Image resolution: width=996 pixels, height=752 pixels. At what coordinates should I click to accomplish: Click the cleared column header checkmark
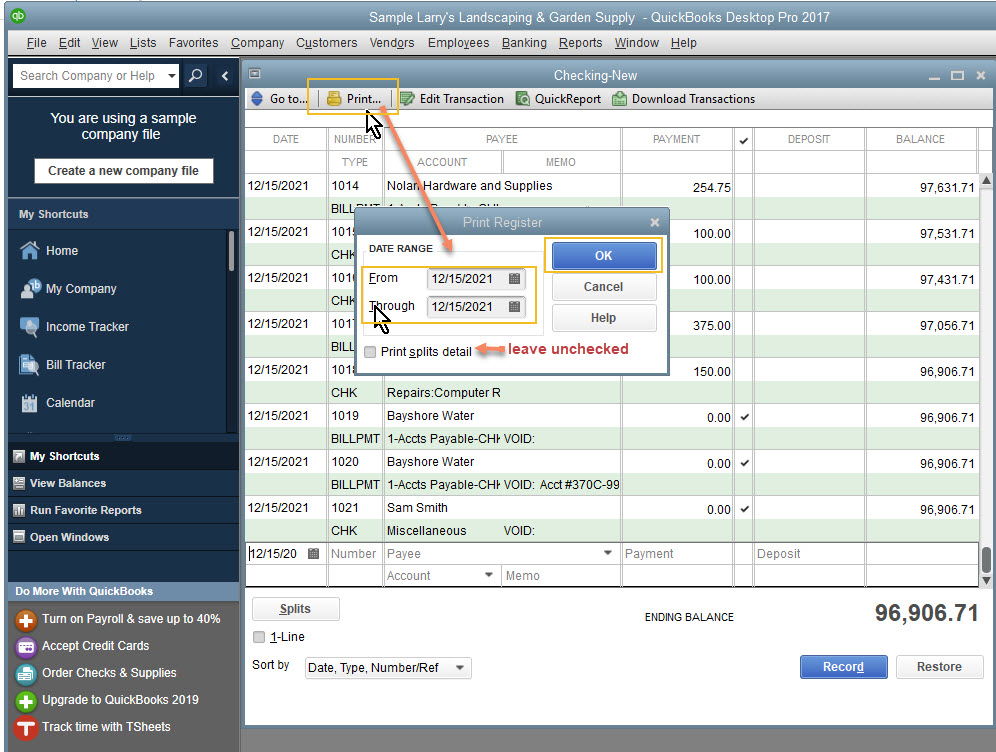coord(744,140)
